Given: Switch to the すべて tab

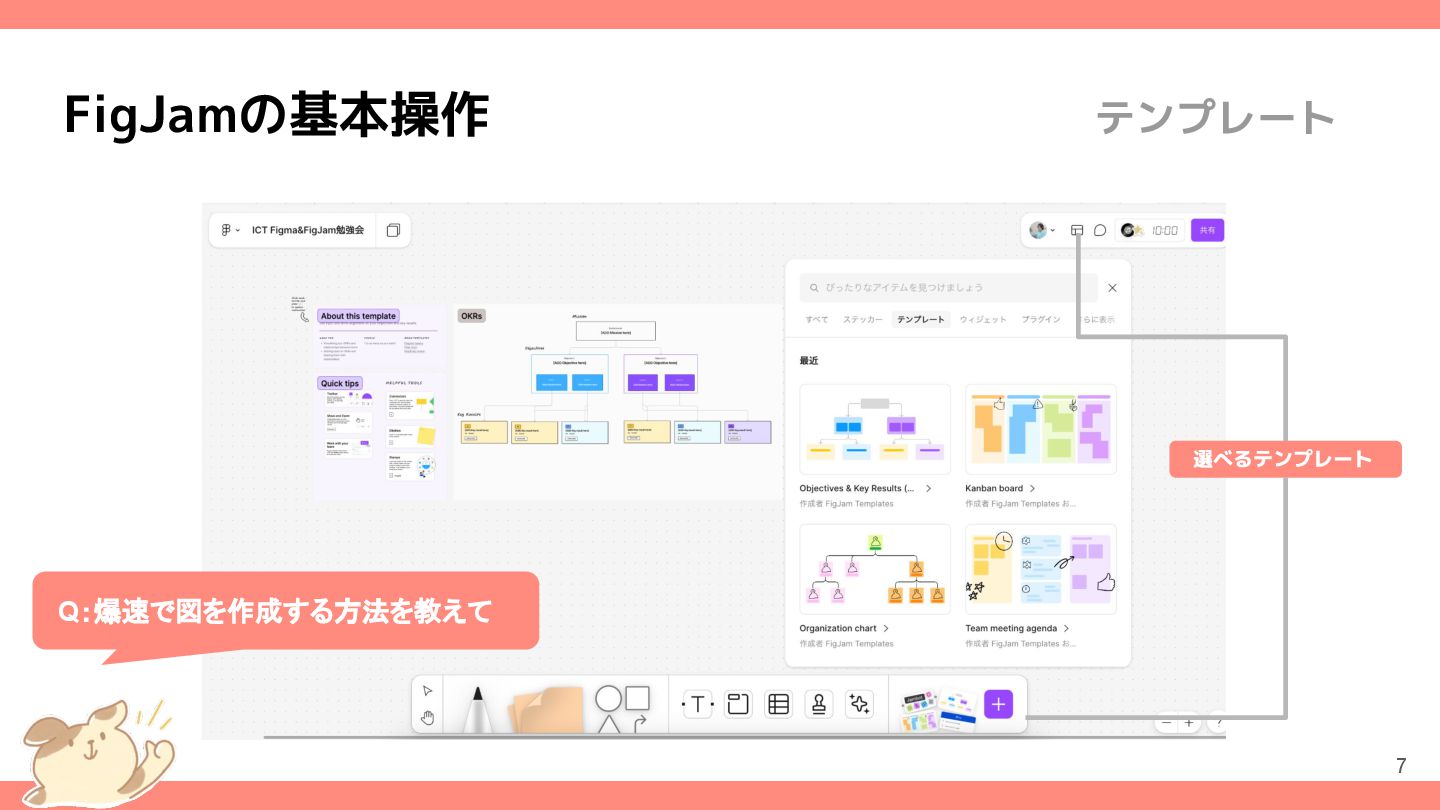Looking at the screenshot, I should click(817, 319).
